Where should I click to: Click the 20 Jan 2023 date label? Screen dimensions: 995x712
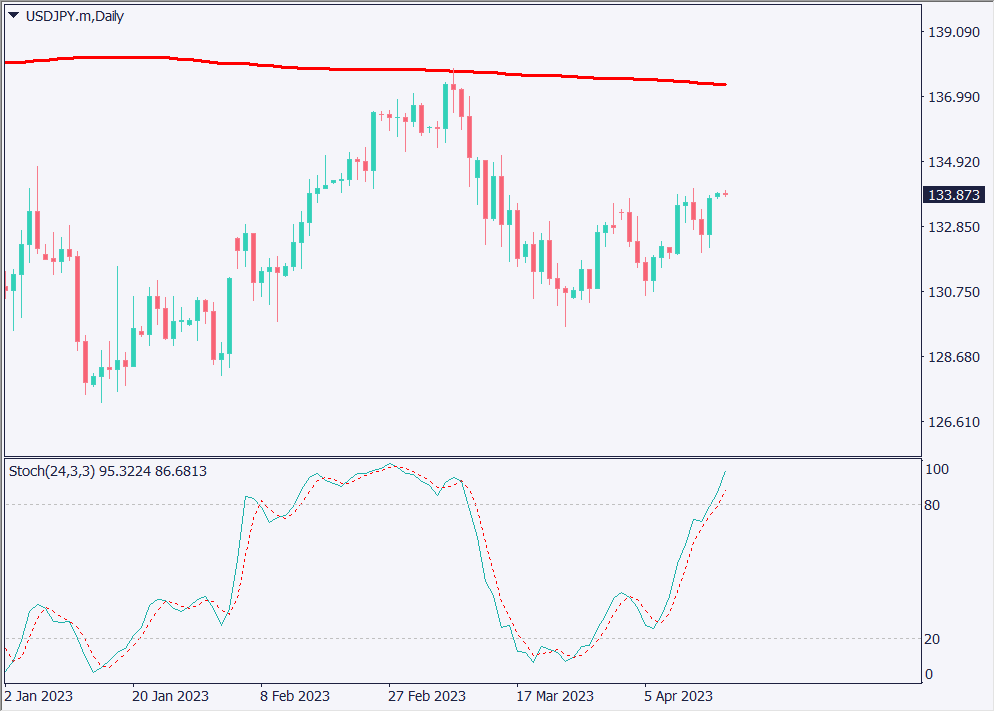coord(171,695)
